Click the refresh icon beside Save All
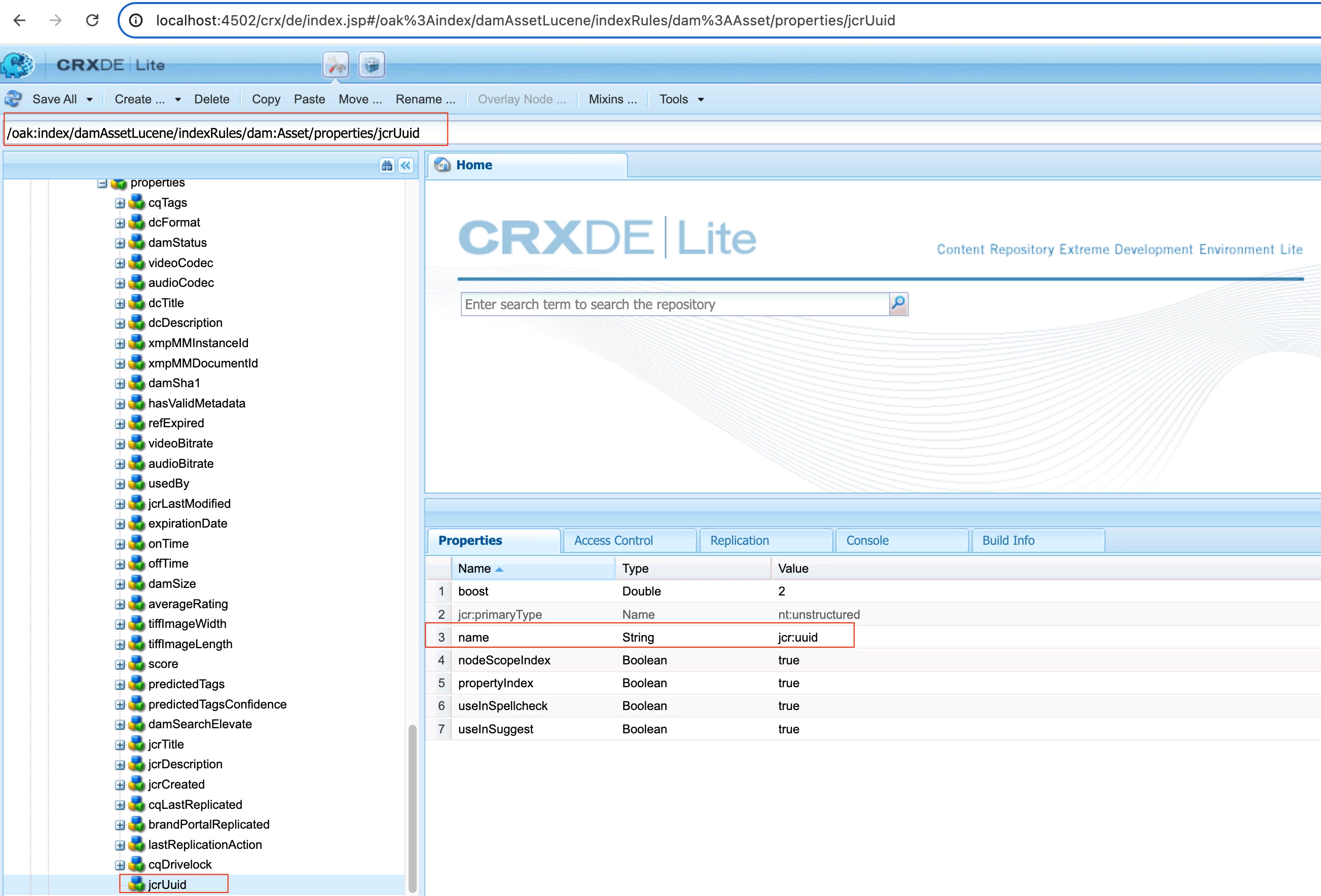This screenshot has width=1321, height=896. pyautogui.click(x=13, y=99)
